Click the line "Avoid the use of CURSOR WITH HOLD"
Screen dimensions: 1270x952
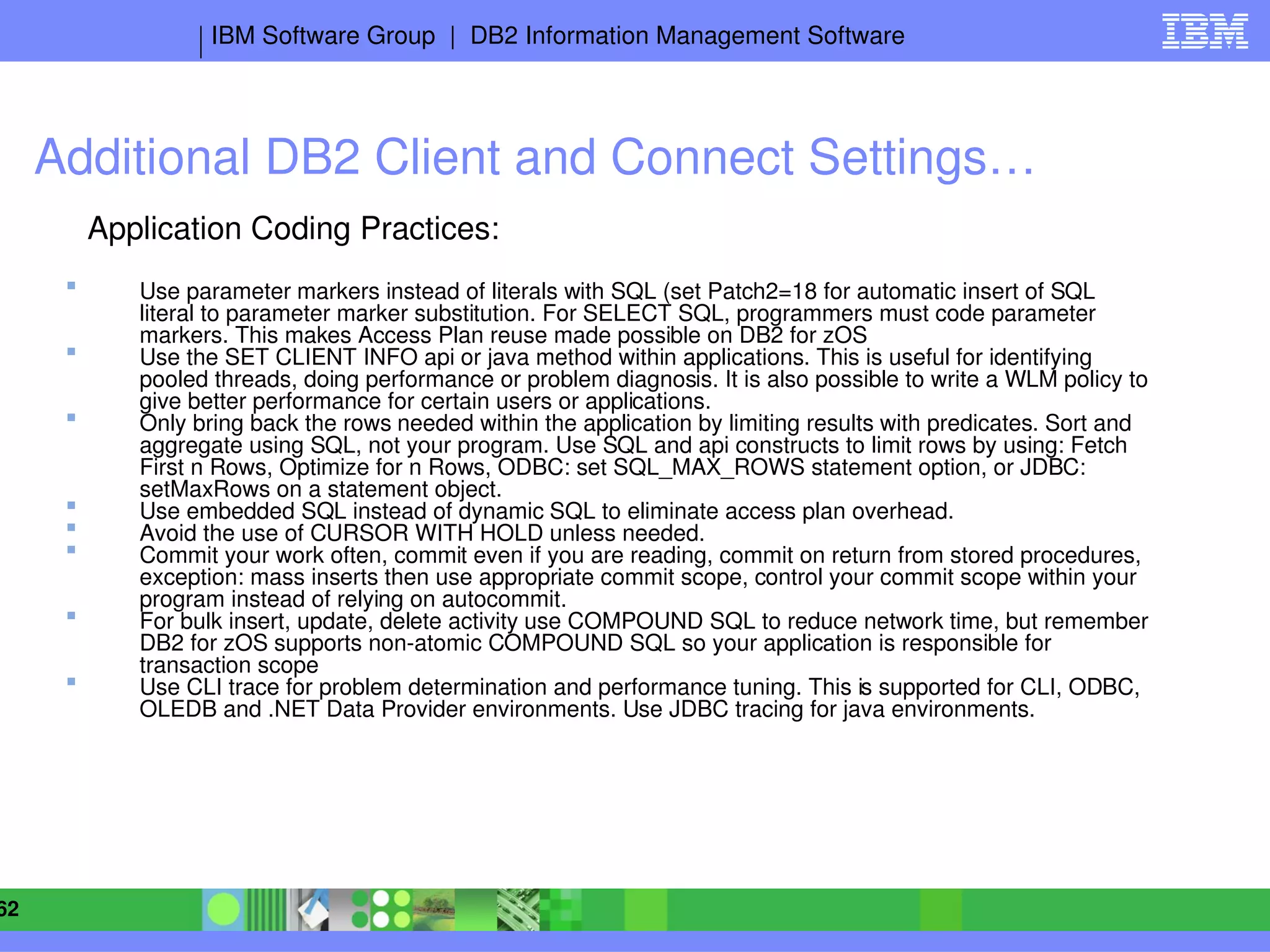point(422,533)
